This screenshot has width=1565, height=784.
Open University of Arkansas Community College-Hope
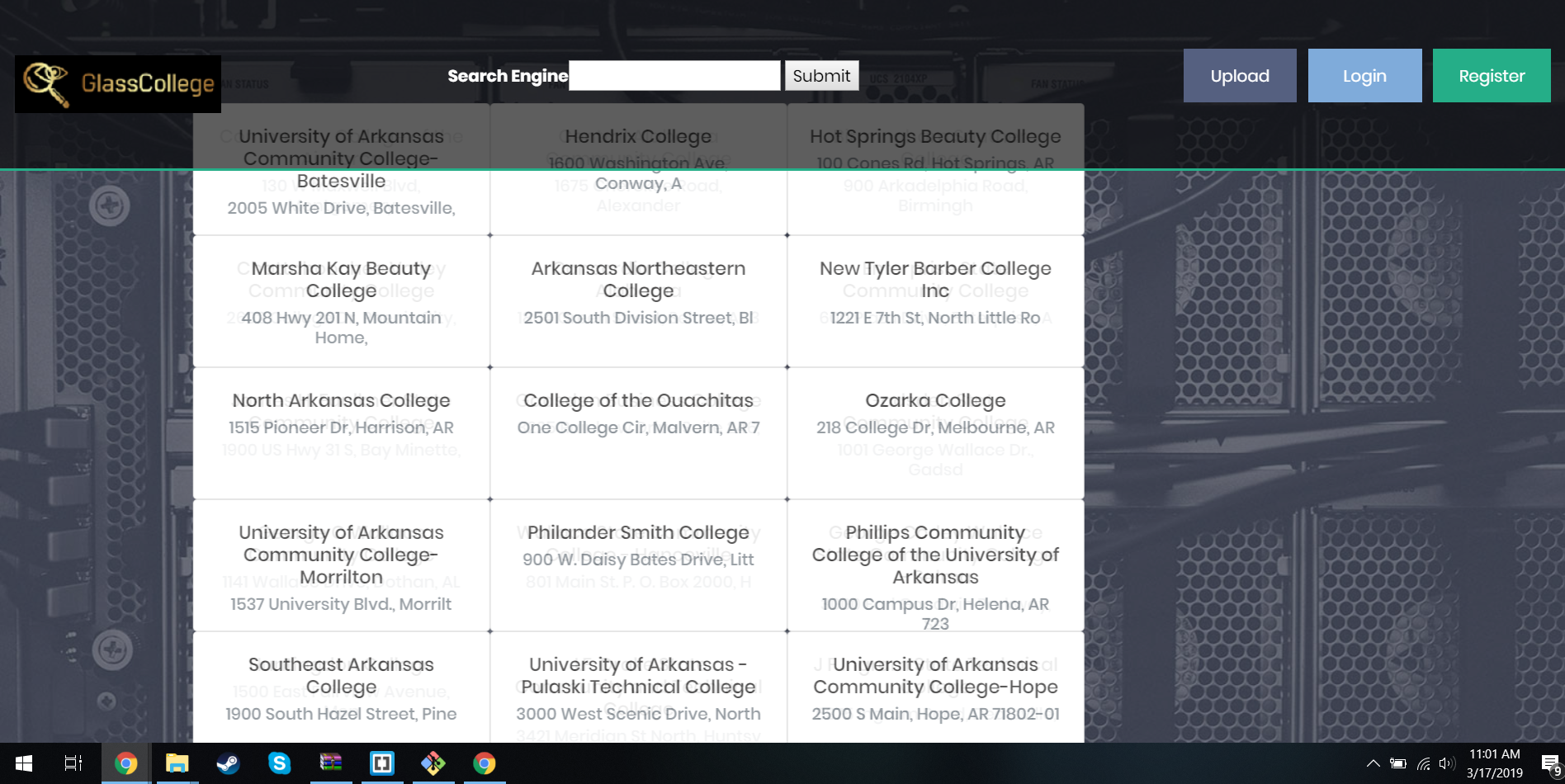pyautogui.click(x=935, y=676)
